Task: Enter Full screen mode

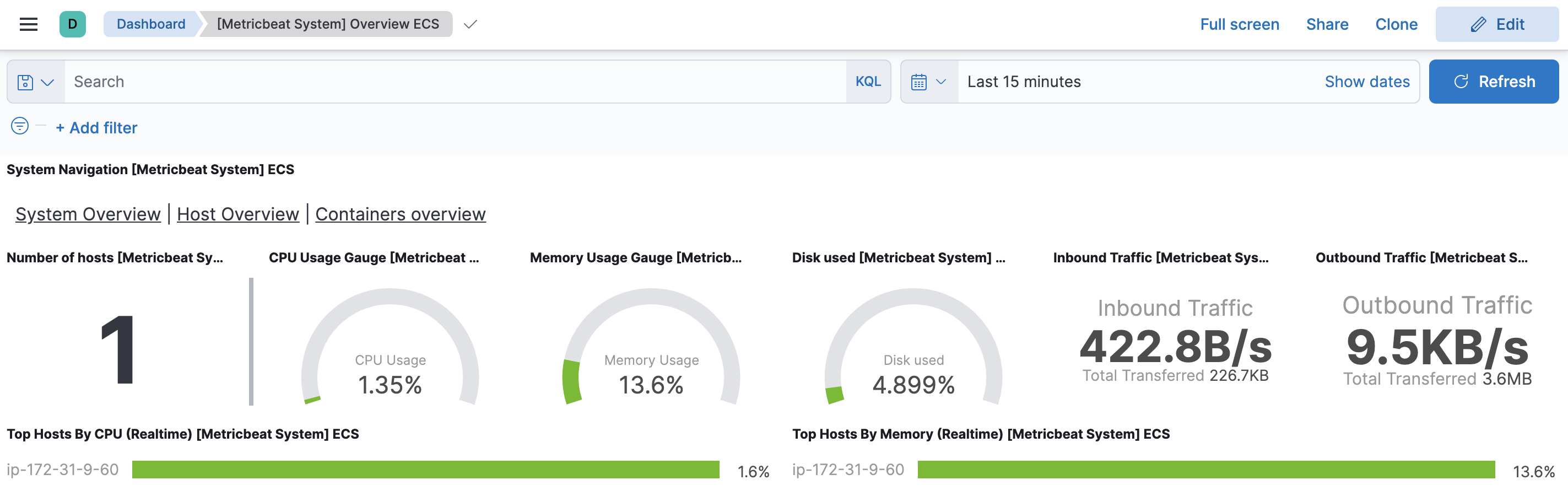Action: [1239, 24]
